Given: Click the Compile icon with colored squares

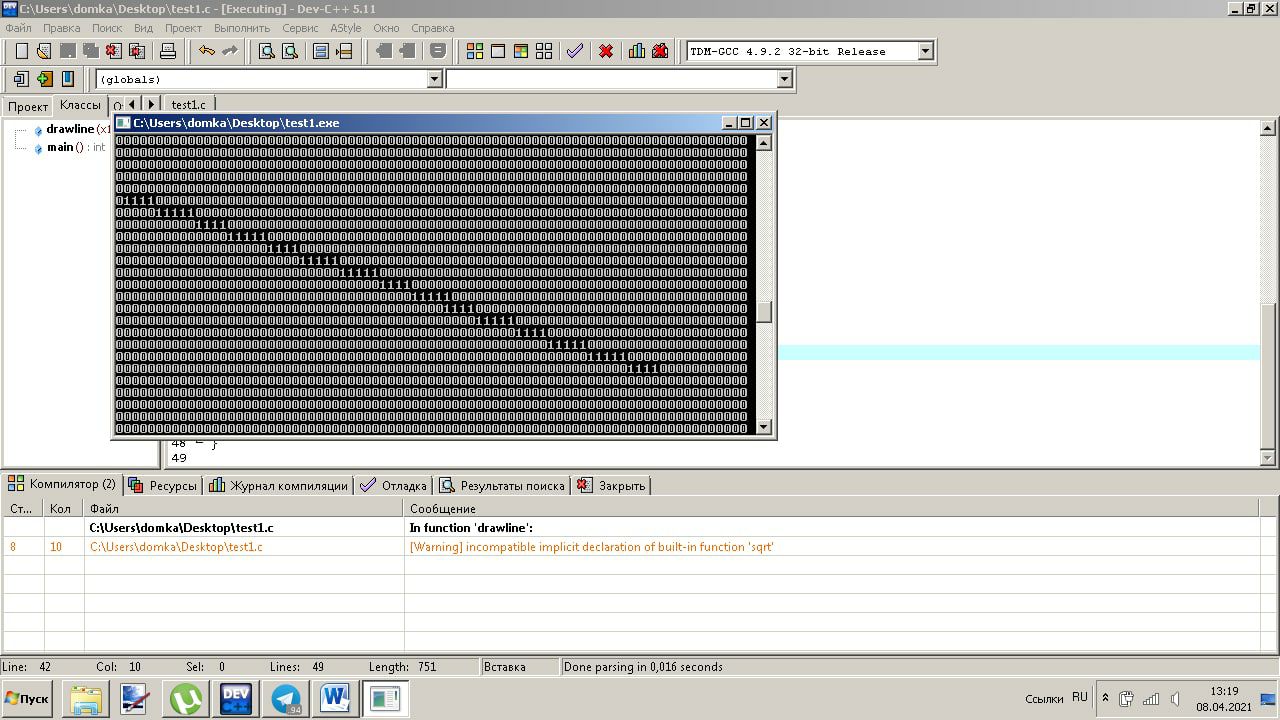Looking at the screenshot, I should (475, 51).
